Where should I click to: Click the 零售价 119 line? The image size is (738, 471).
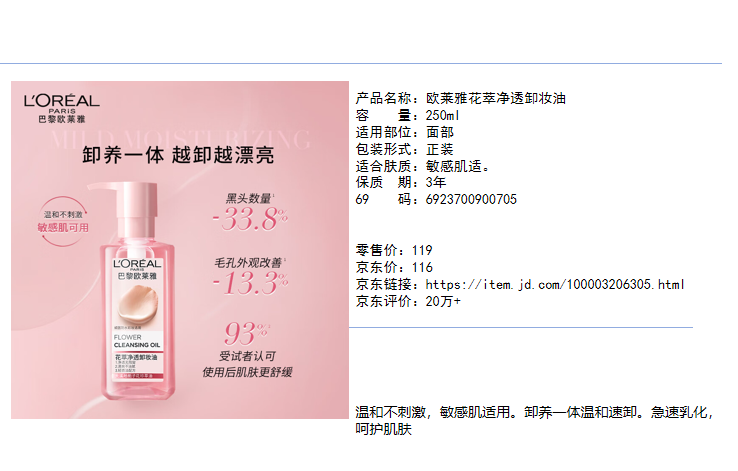click(394, 250)
